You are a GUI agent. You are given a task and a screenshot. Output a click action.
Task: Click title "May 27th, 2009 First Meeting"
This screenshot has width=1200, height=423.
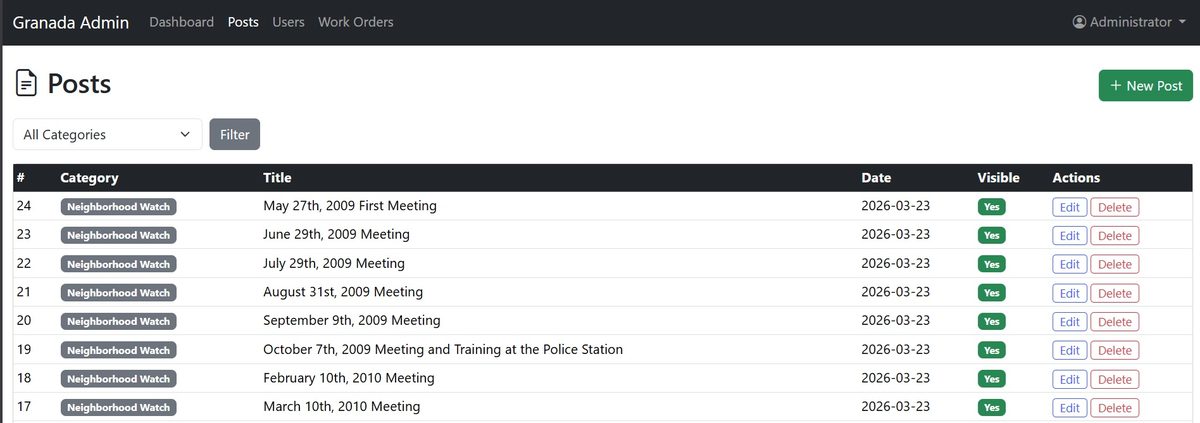(x=350, y=206)
